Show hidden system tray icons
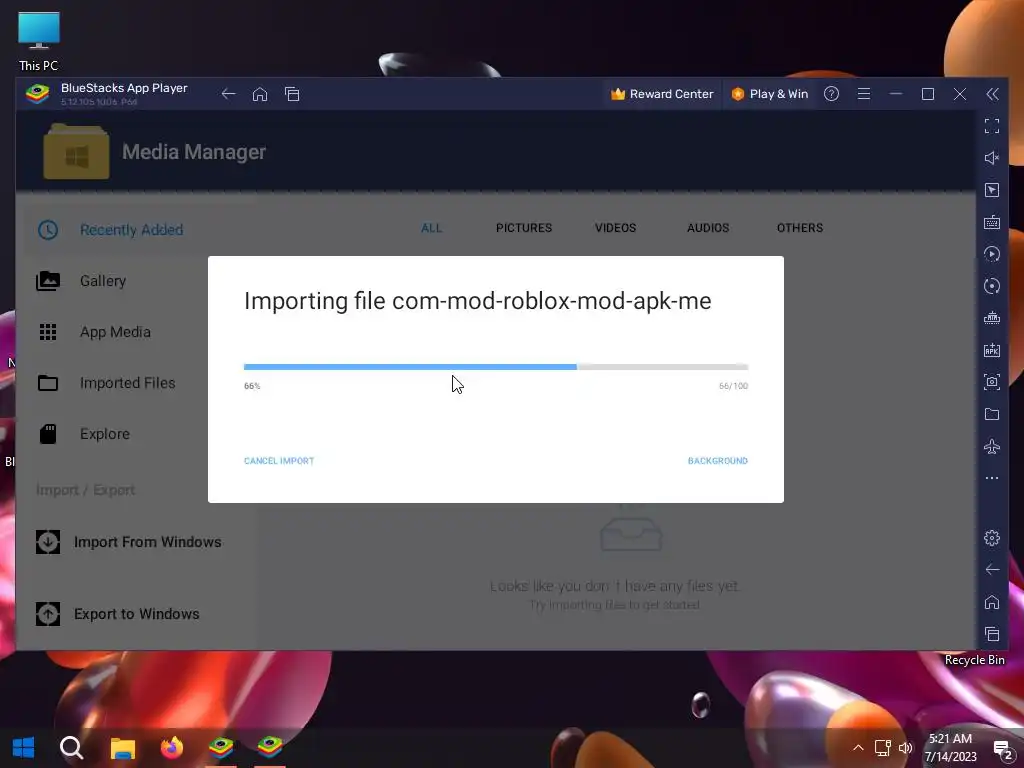 pos(858,748)
